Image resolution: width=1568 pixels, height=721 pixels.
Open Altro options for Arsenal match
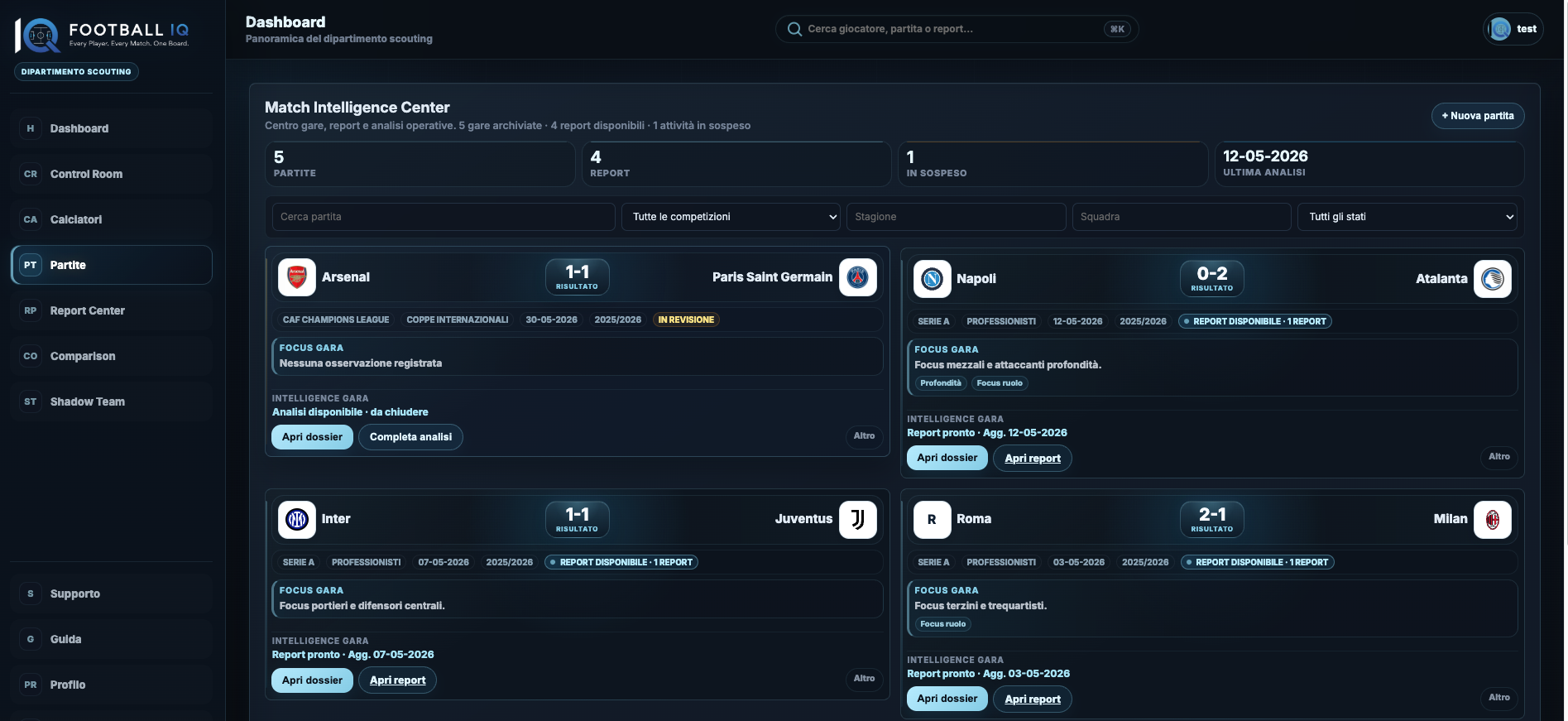[864, 436]
